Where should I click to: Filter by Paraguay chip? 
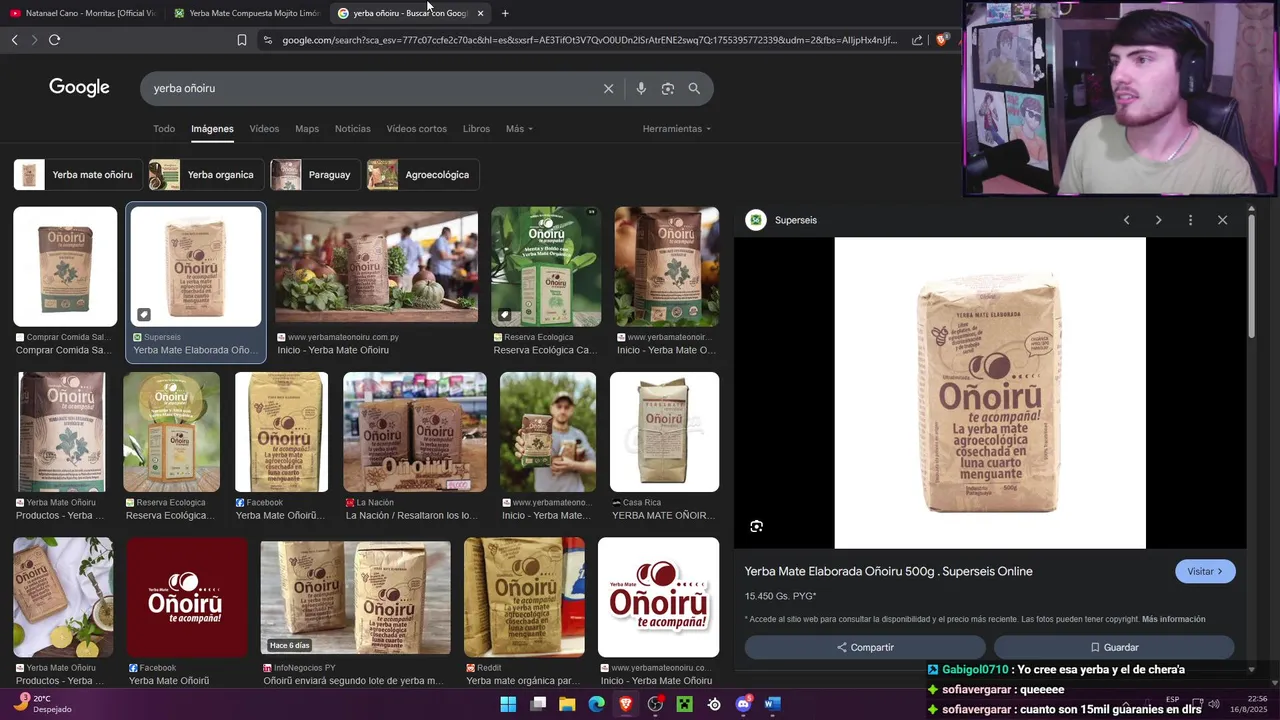click(x=316, y=175)
